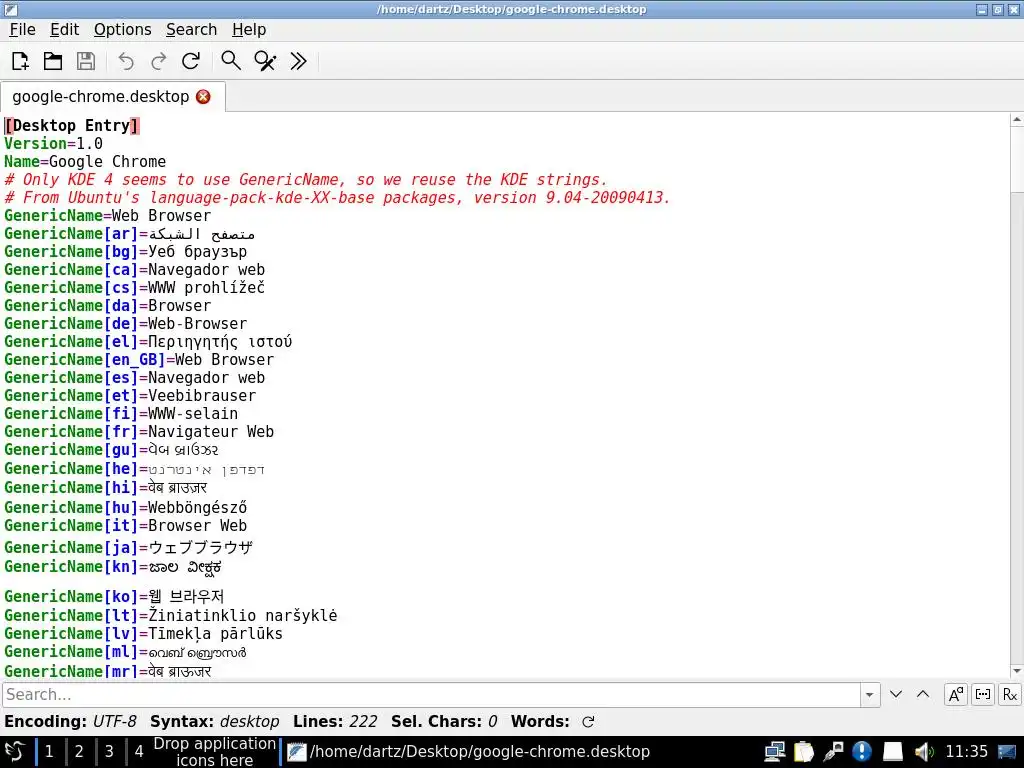Viewport: 1024px width, 768px height.
Task: Toggle Match Case search option
Action: (x=956, y=694)
